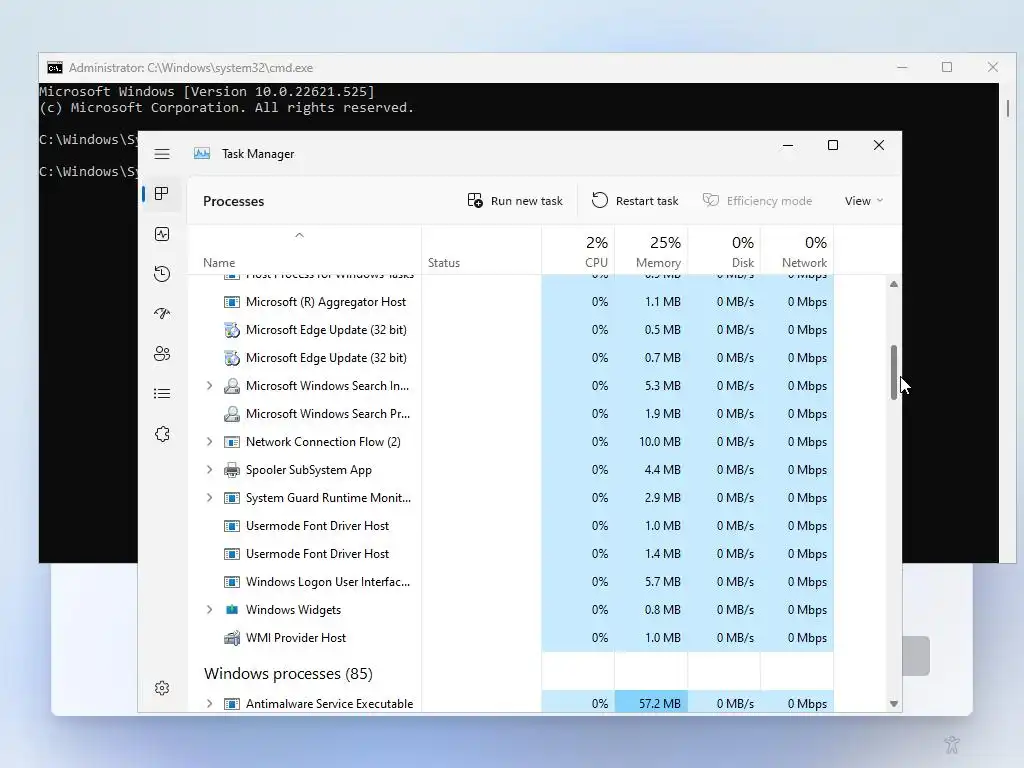Screen dimensions: 1024x768
Task: Click the Microsoft Windows version line in cmd
Action: click(x=207, y=91)
